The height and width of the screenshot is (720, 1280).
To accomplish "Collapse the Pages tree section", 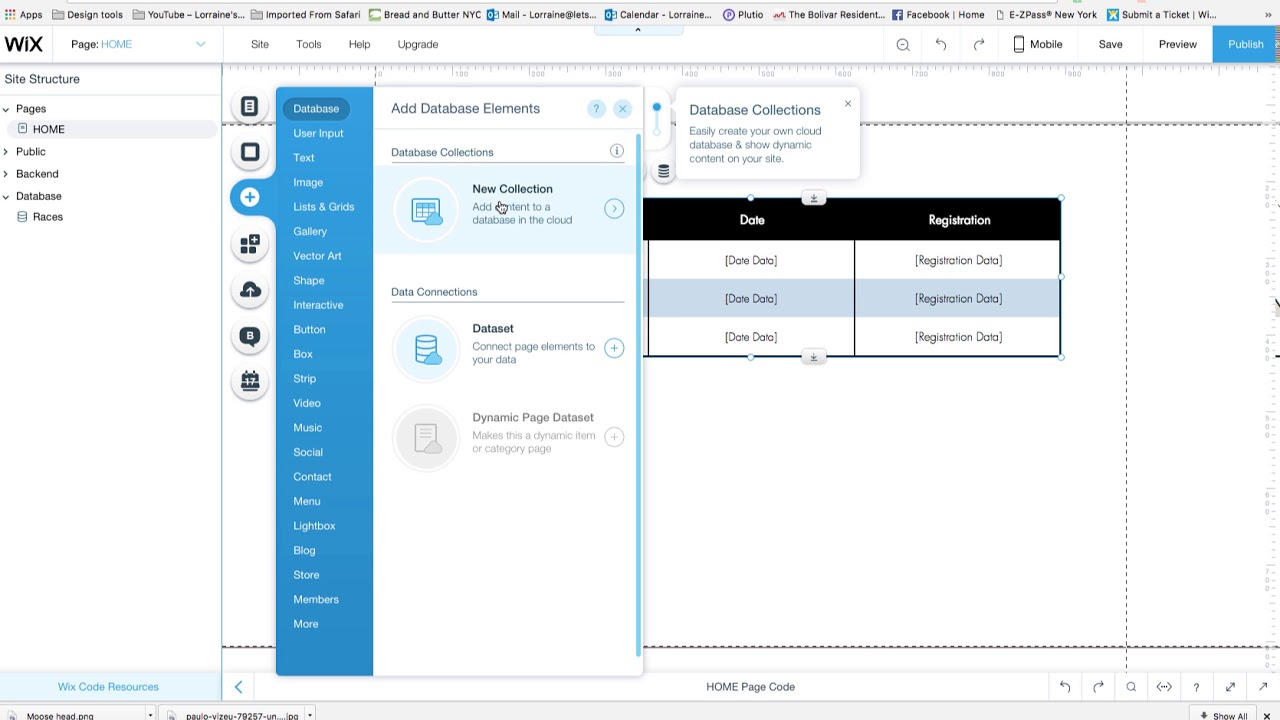I will [6, 109].
